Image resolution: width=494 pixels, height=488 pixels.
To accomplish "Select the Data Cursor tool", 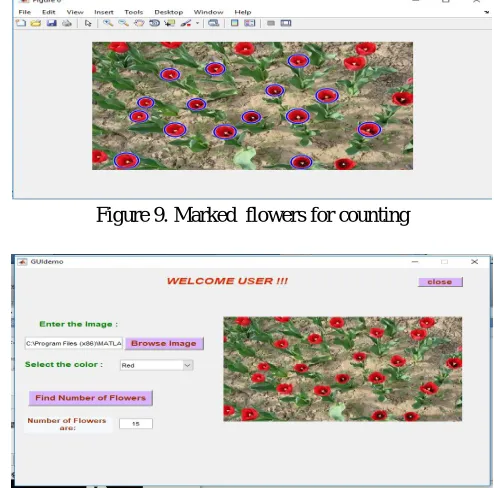I will point(170,23).
